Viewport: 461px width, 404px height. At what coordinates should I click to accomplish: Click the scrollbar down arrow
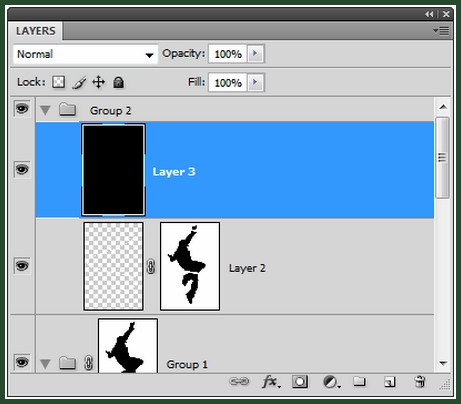point(443,363)
